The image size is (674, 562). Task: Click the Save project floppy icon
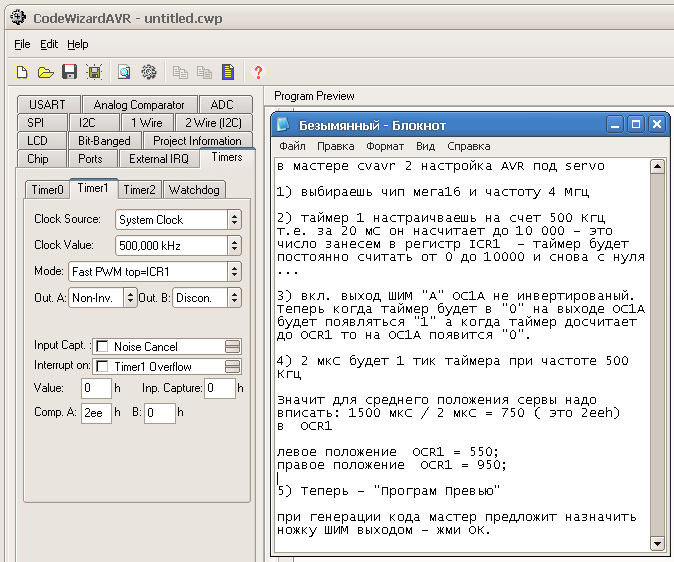pos(70,72)
